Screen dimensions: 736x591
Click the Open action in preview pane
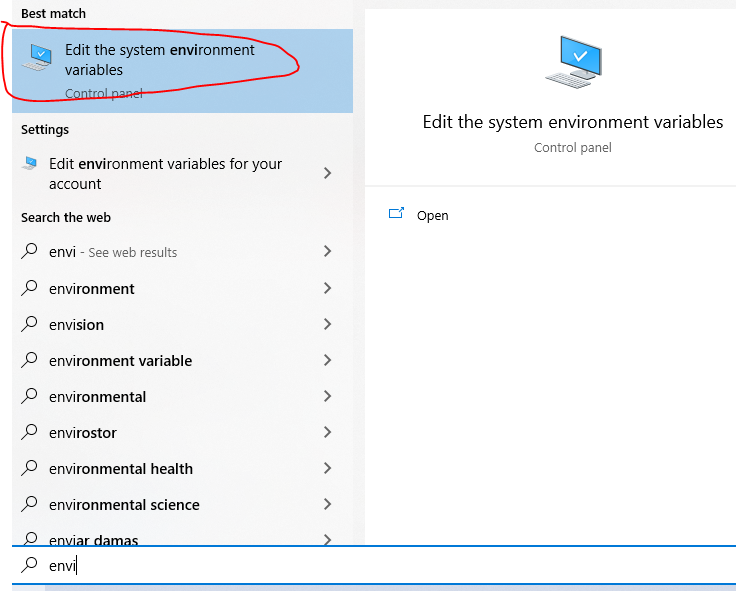(432, 215)
